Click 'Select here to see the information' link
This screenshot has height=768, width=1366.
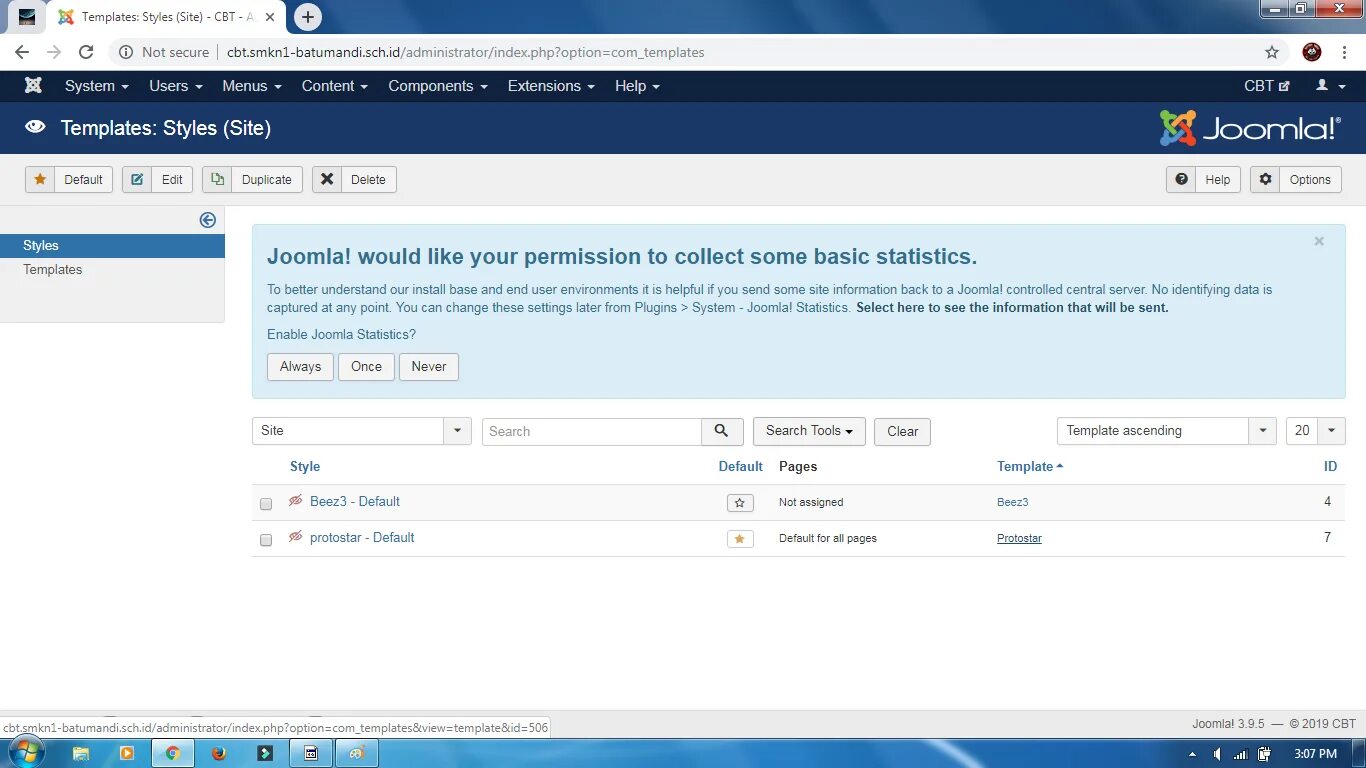click(x=1012, y=307)
